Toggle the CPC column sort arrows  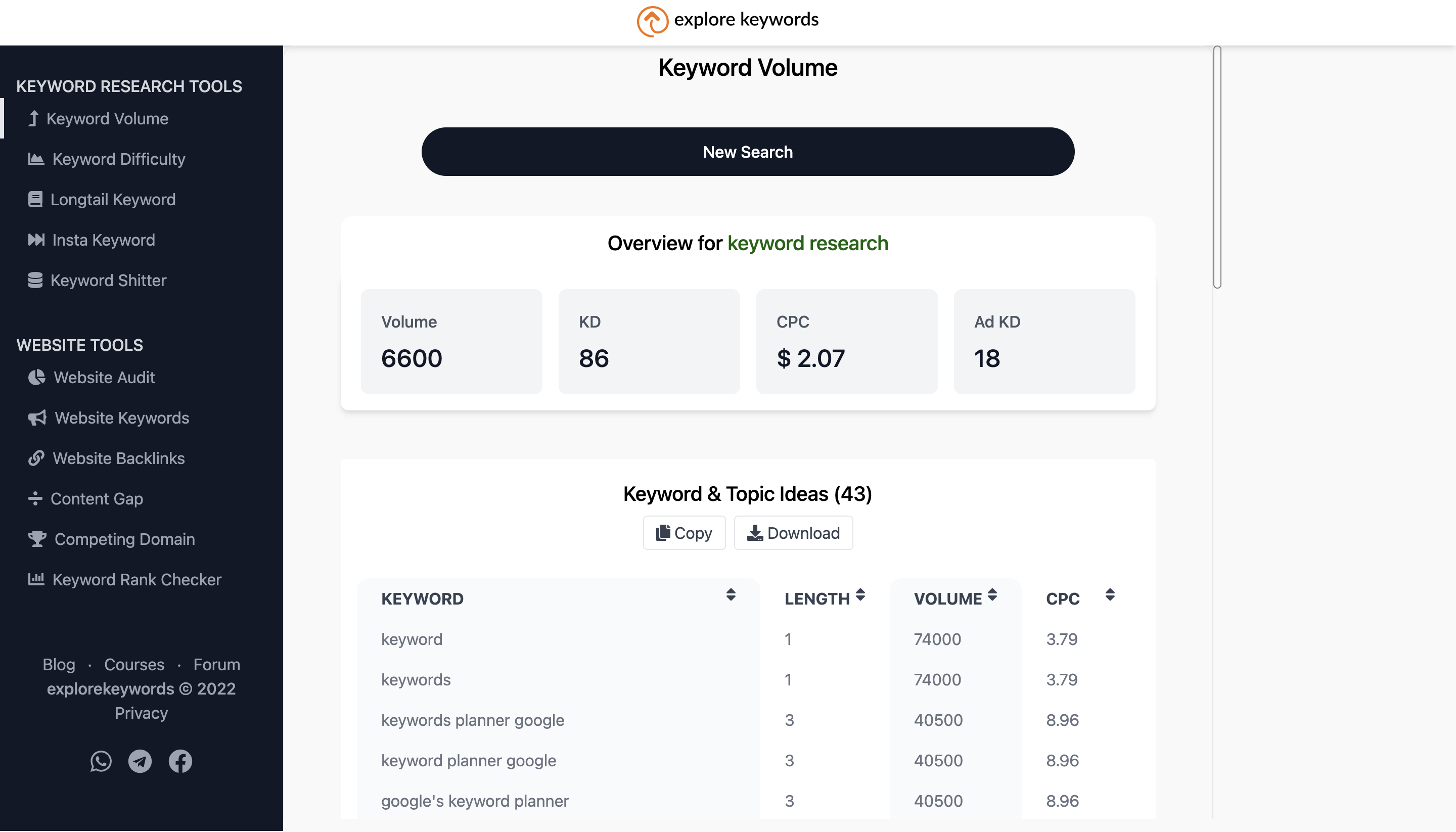[x=1110, y=595]
